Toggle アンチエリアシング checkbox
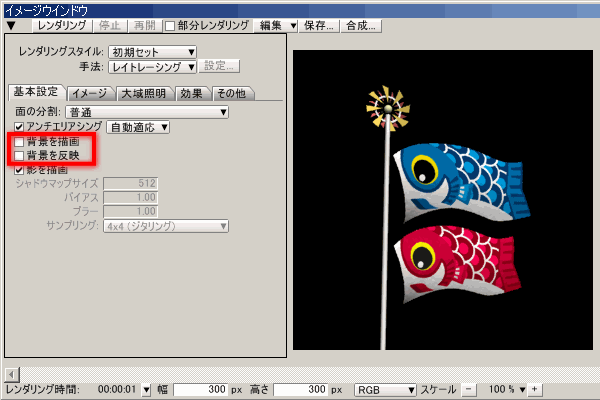Image resolution: width=600 pixels, height=400 pixels. [19, 127]
